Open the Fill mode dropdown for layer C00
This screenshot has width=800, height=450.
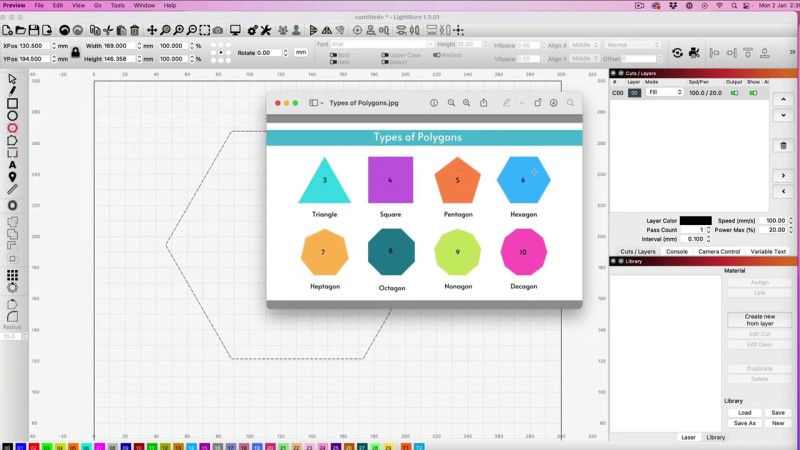664,92
